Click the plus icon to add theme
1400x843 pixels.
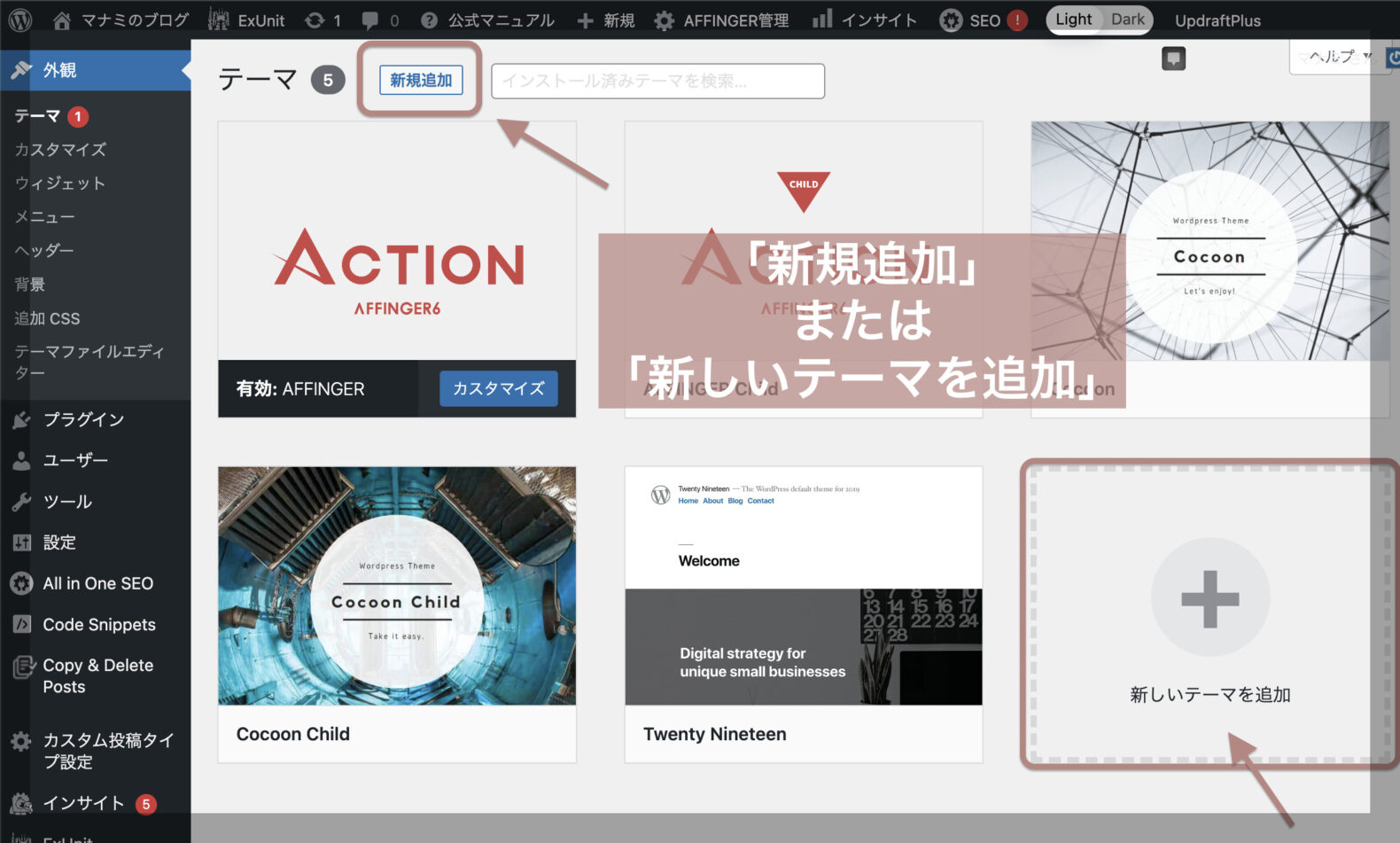point(1210,597)
